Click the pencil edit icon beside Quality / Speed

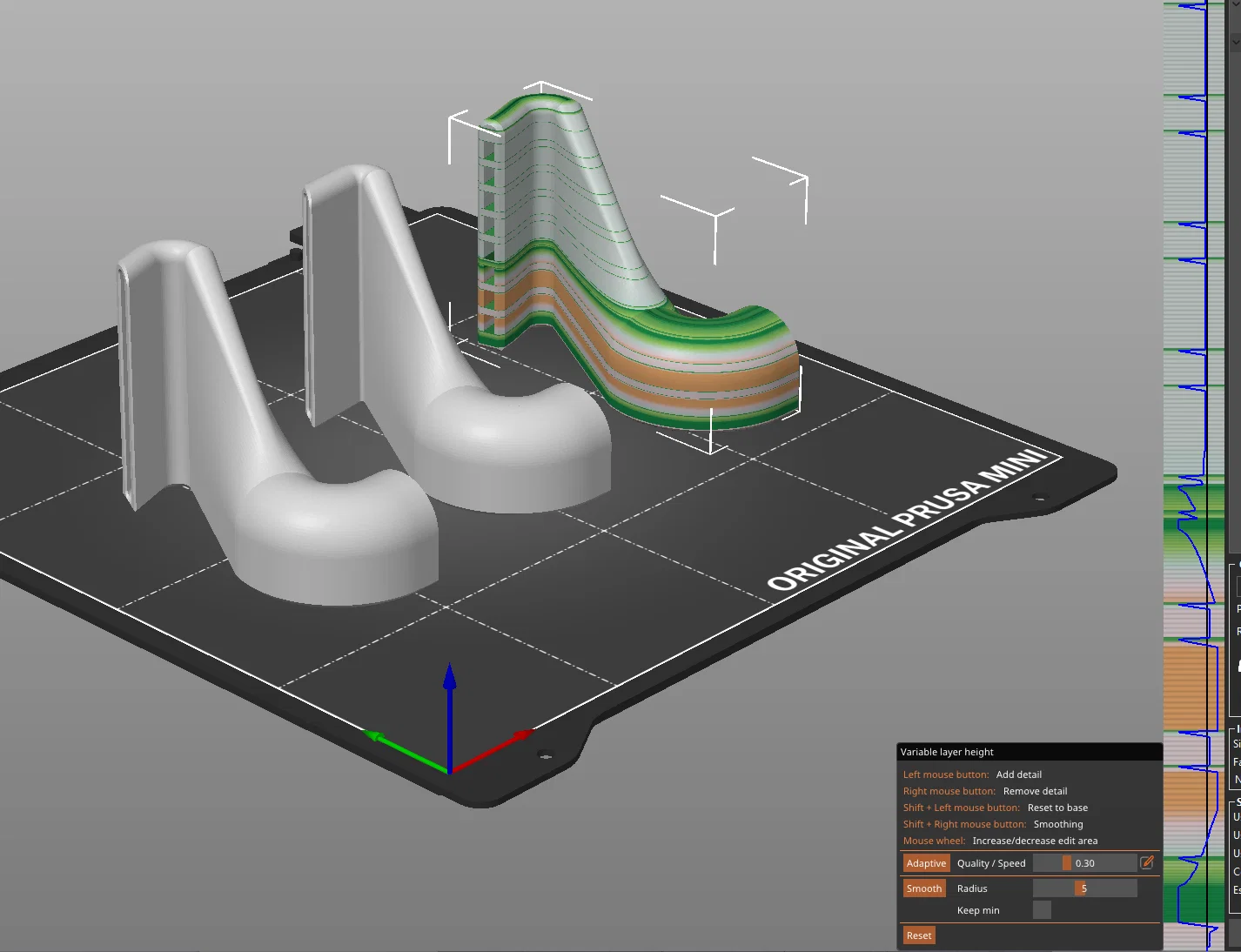tap(1147, 862)
